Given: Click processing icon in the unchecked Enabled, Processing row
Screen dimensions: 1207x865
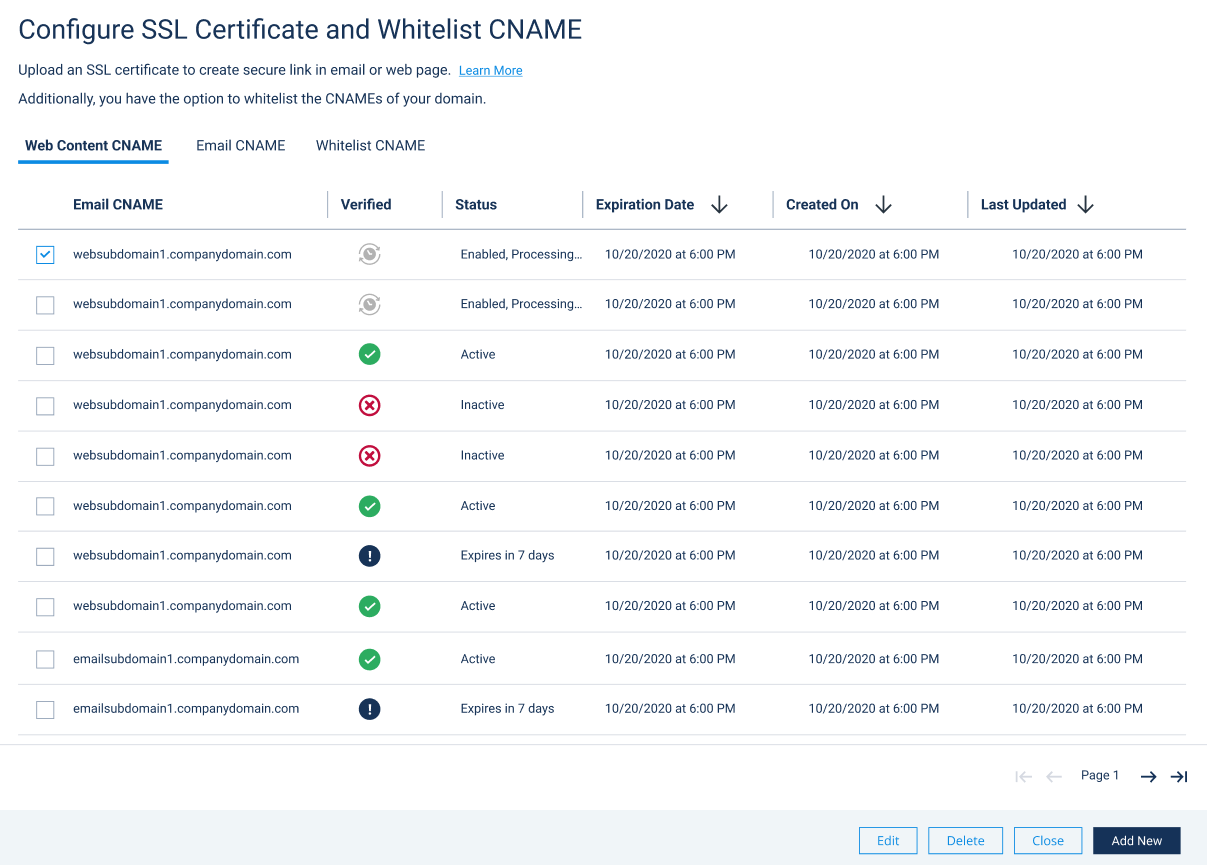Looking at the screenshot, I should tap(369, 304).
